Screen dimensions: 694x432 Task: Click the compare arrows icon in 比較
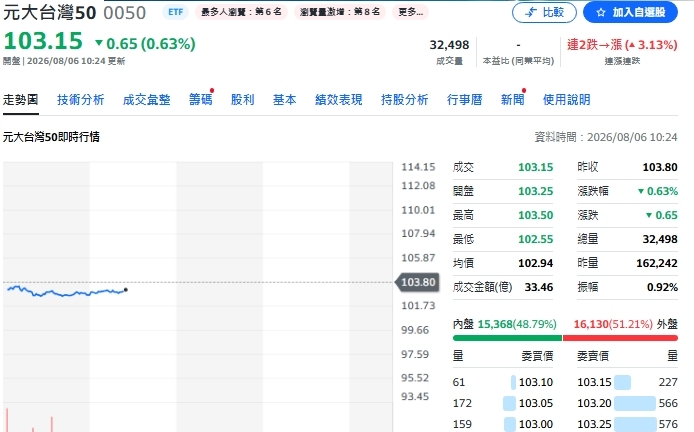[531, 12]
